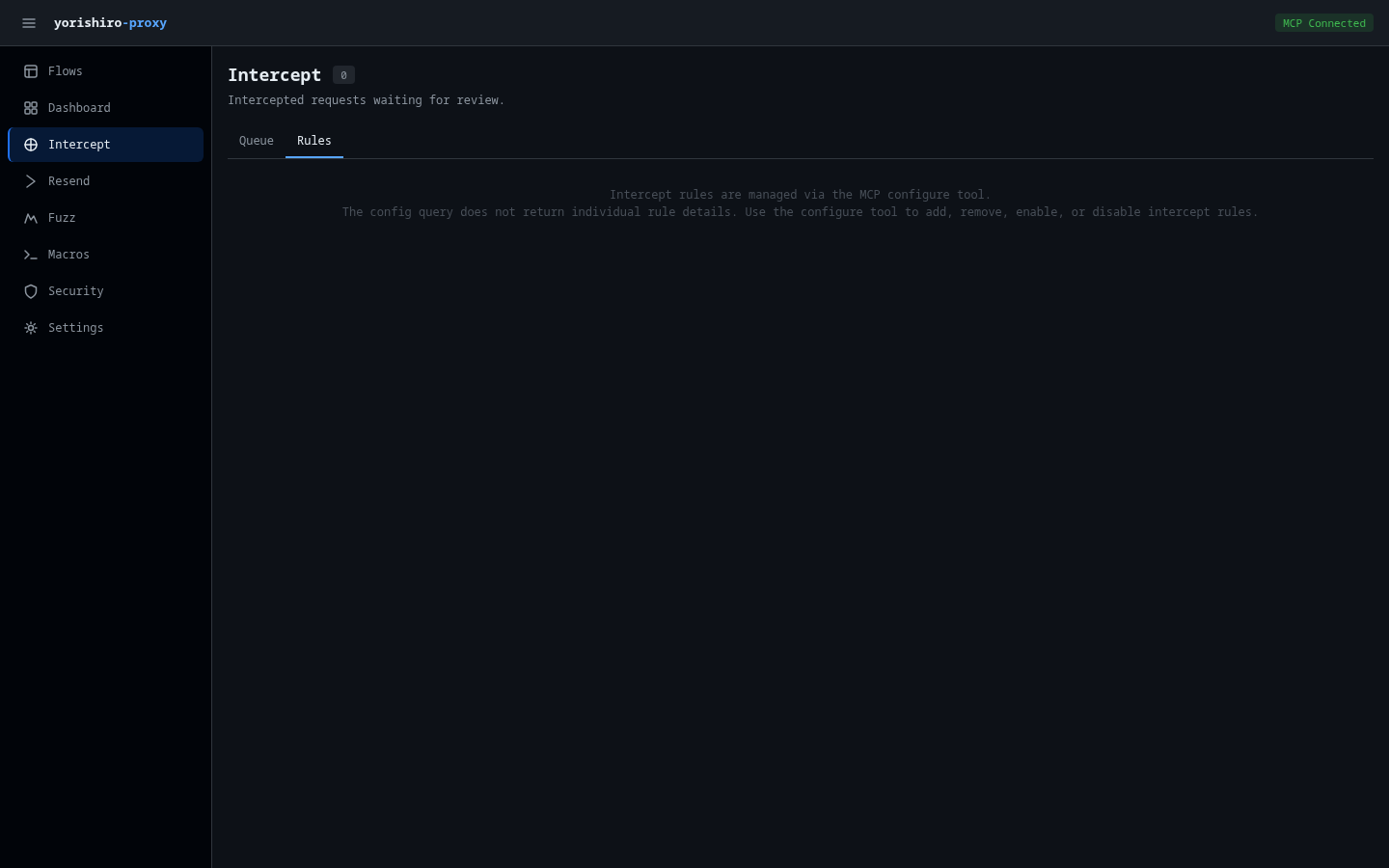Viewport: 1389px width, 868px height.
Task: Click the 'Intercepted requests waiting for review' subtitle
Action: coord(366,100)
